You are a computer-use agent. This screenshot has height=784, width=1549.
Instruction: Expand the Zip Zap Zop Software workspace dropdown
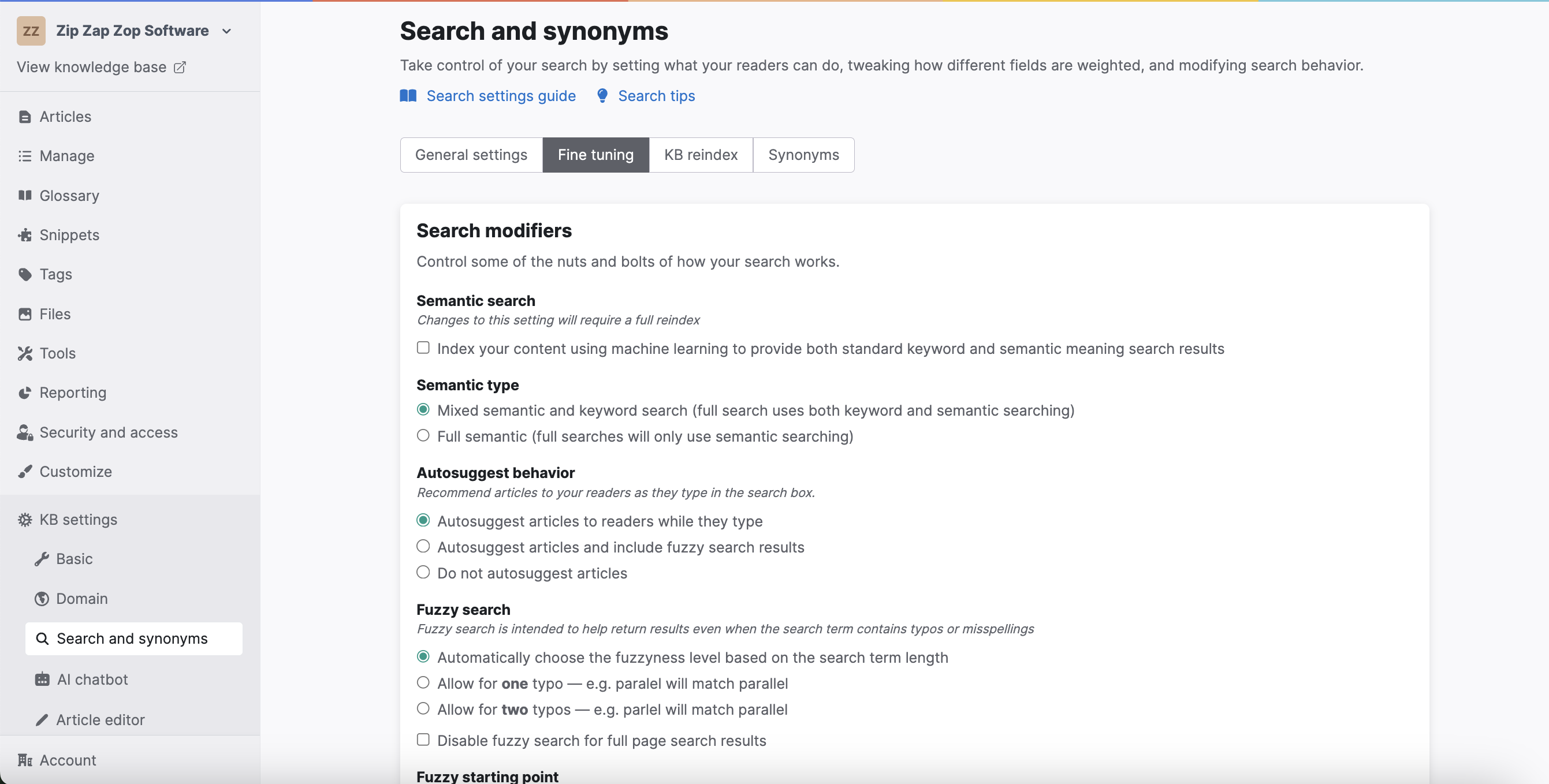coord(227,31)
